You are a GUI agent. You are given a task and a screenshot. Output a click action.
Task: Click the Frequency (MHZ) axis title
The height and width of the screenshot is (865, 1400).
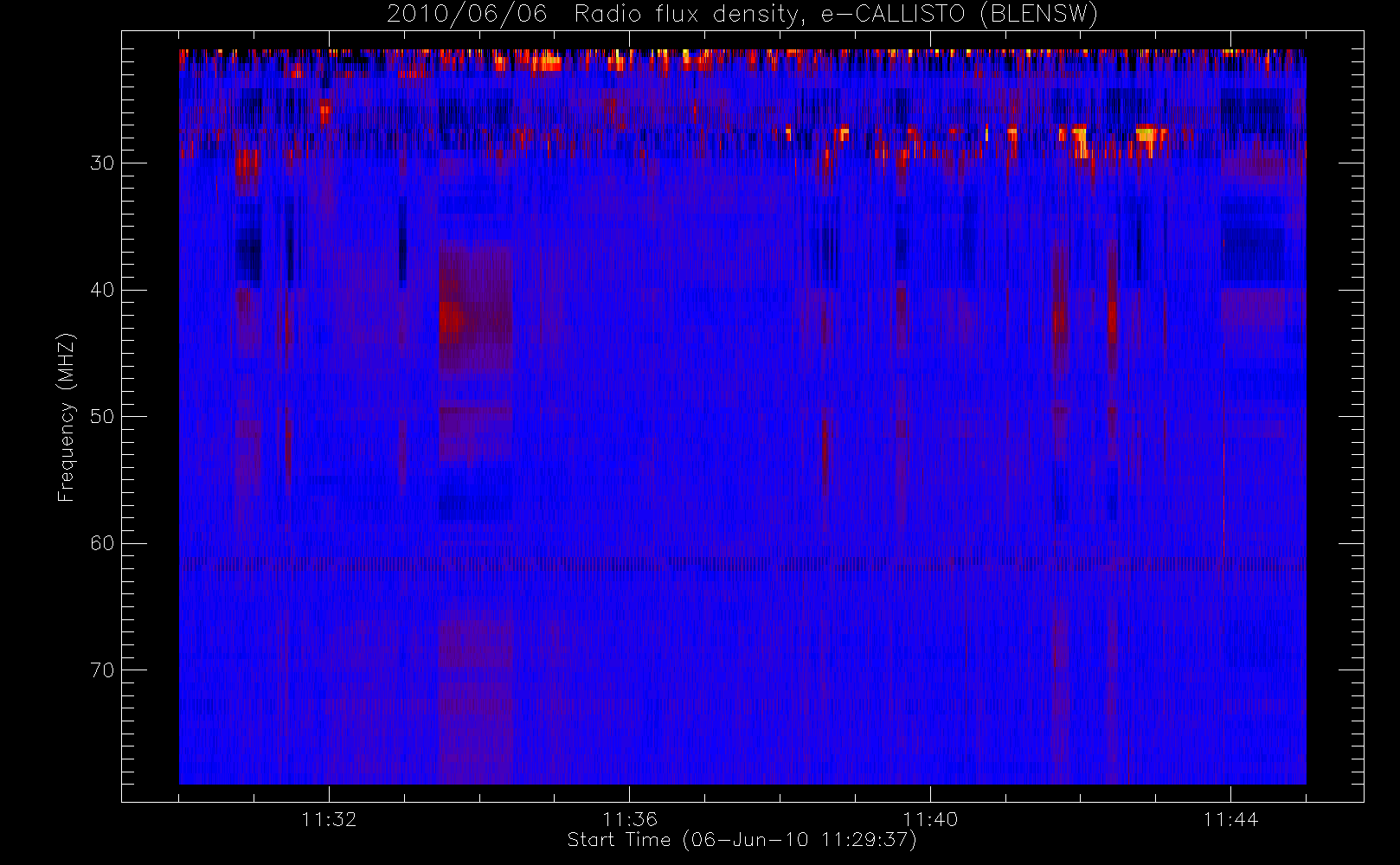point(67,417)
